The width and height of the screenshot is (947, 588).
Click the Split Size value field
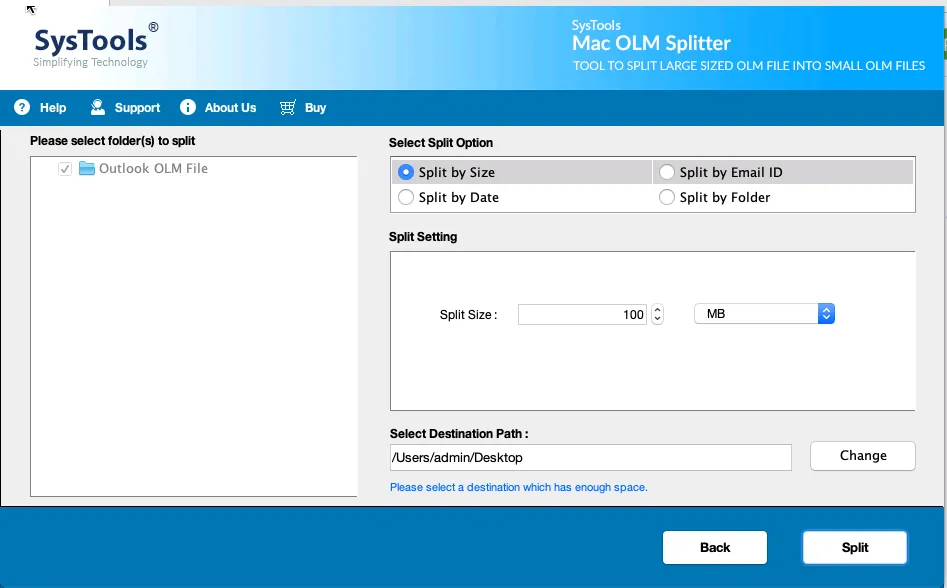click(x=582, y=315)
